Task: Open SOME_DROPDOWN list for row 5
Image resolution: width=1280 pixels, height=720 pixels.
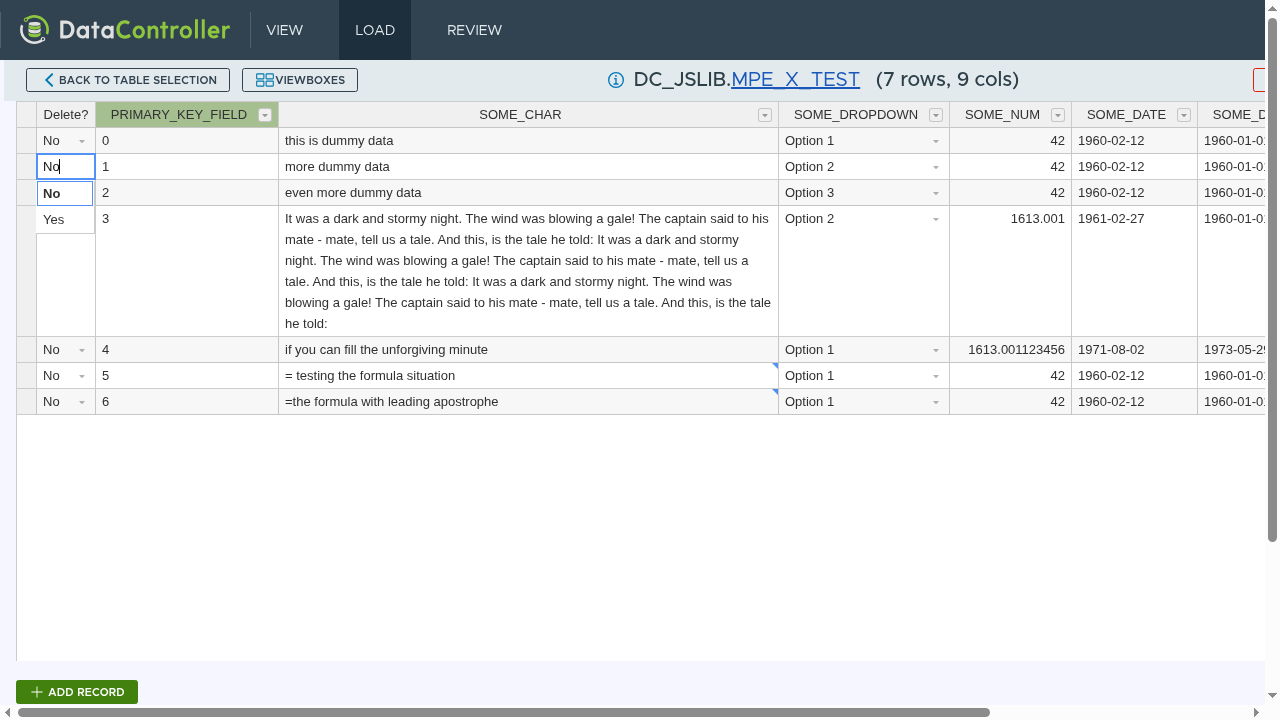Action: point(936,376)
